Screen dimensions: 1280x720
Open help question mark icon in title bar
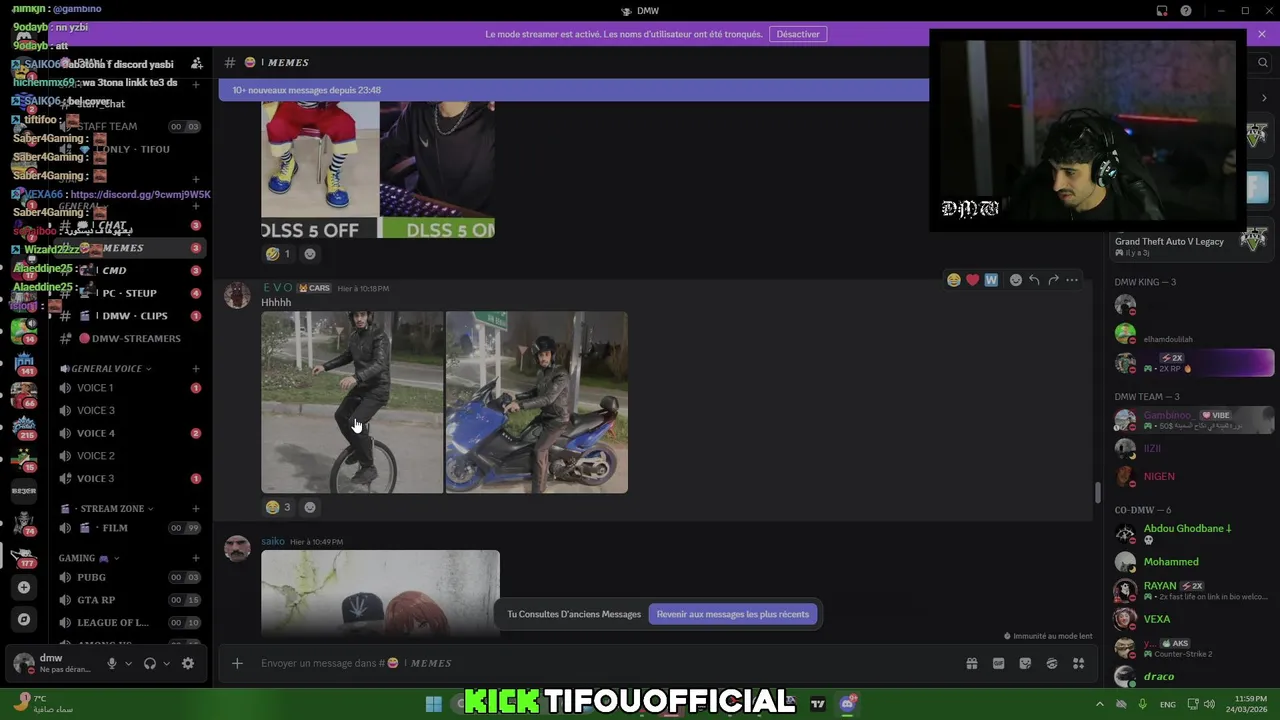point(1186,11)
